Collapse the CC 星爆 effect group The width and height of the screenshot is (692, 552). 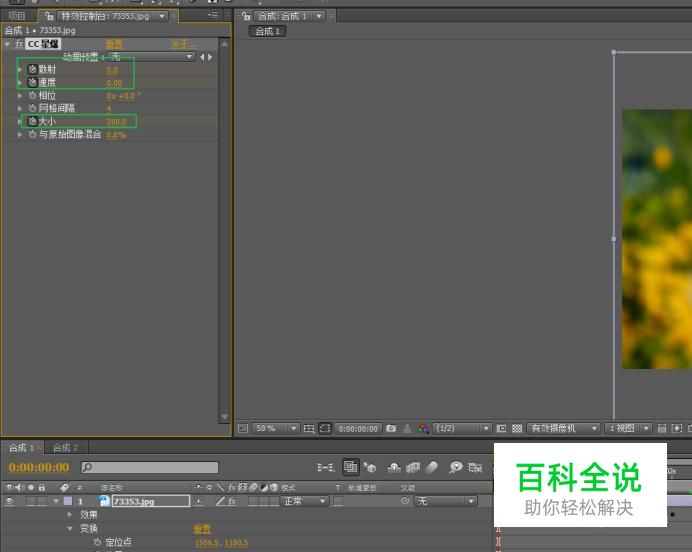(x=7, y=44)
